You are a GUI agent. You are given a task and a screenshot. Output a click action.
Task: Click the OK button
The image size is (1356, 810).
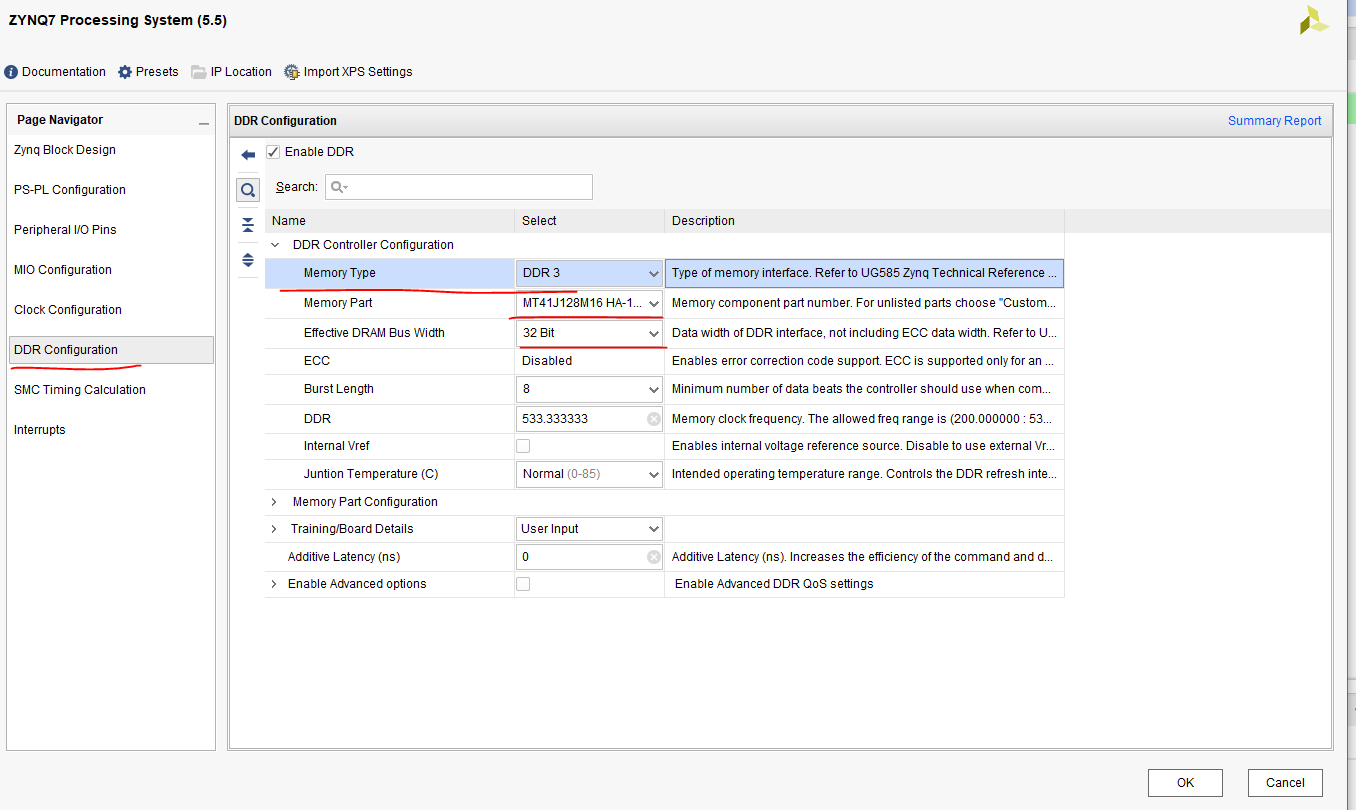tap(1185, 783)
